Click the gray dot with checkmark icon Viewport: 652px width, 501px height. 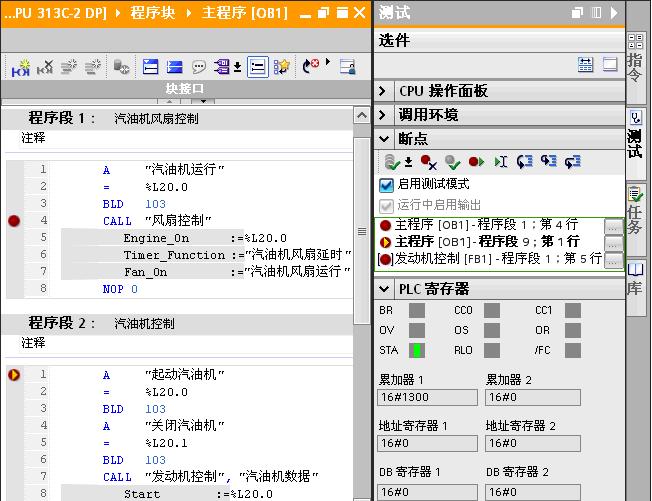point(452,162)
